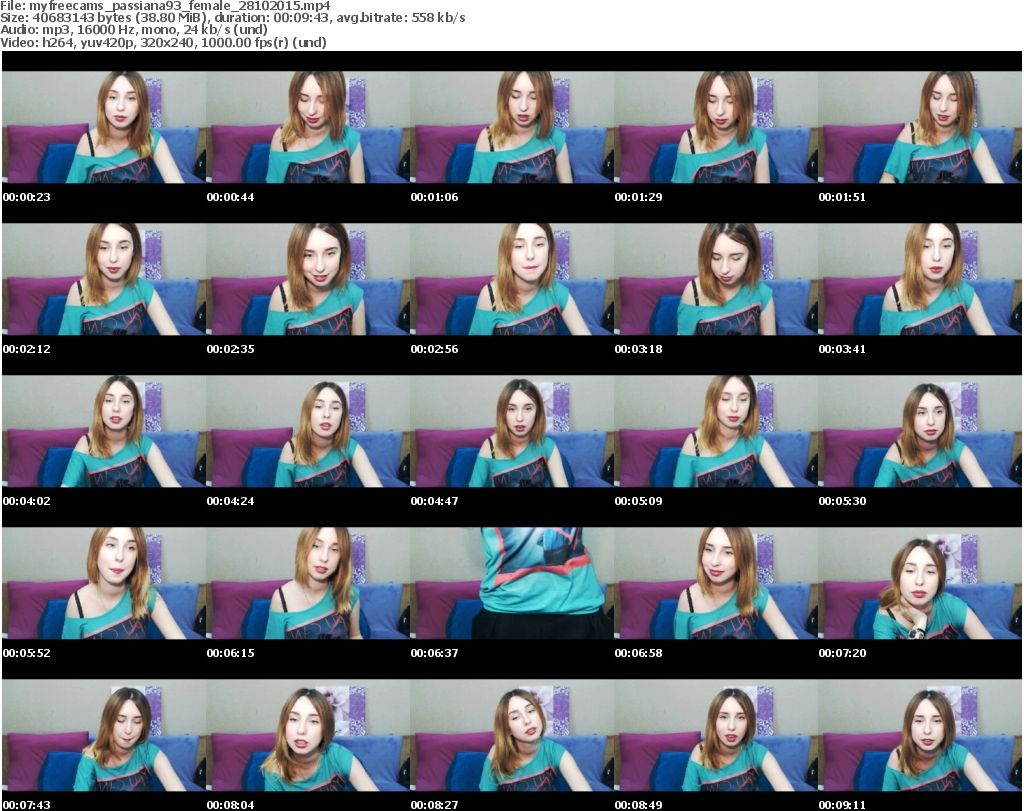Click the 00:01:51 timestamp label

842,197
